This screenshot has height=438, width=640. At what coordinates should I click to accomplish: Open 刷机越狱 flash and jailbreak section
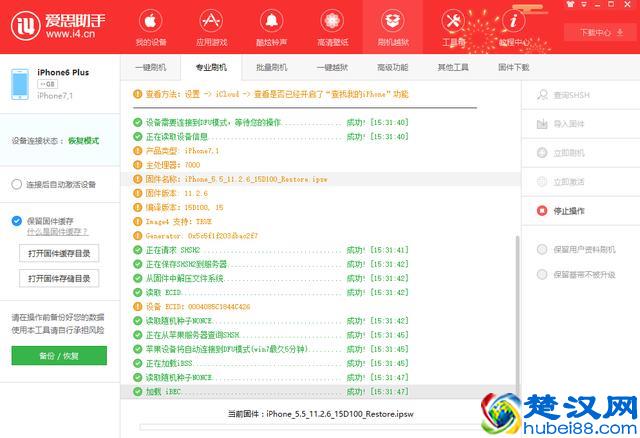tap(393, 27)
